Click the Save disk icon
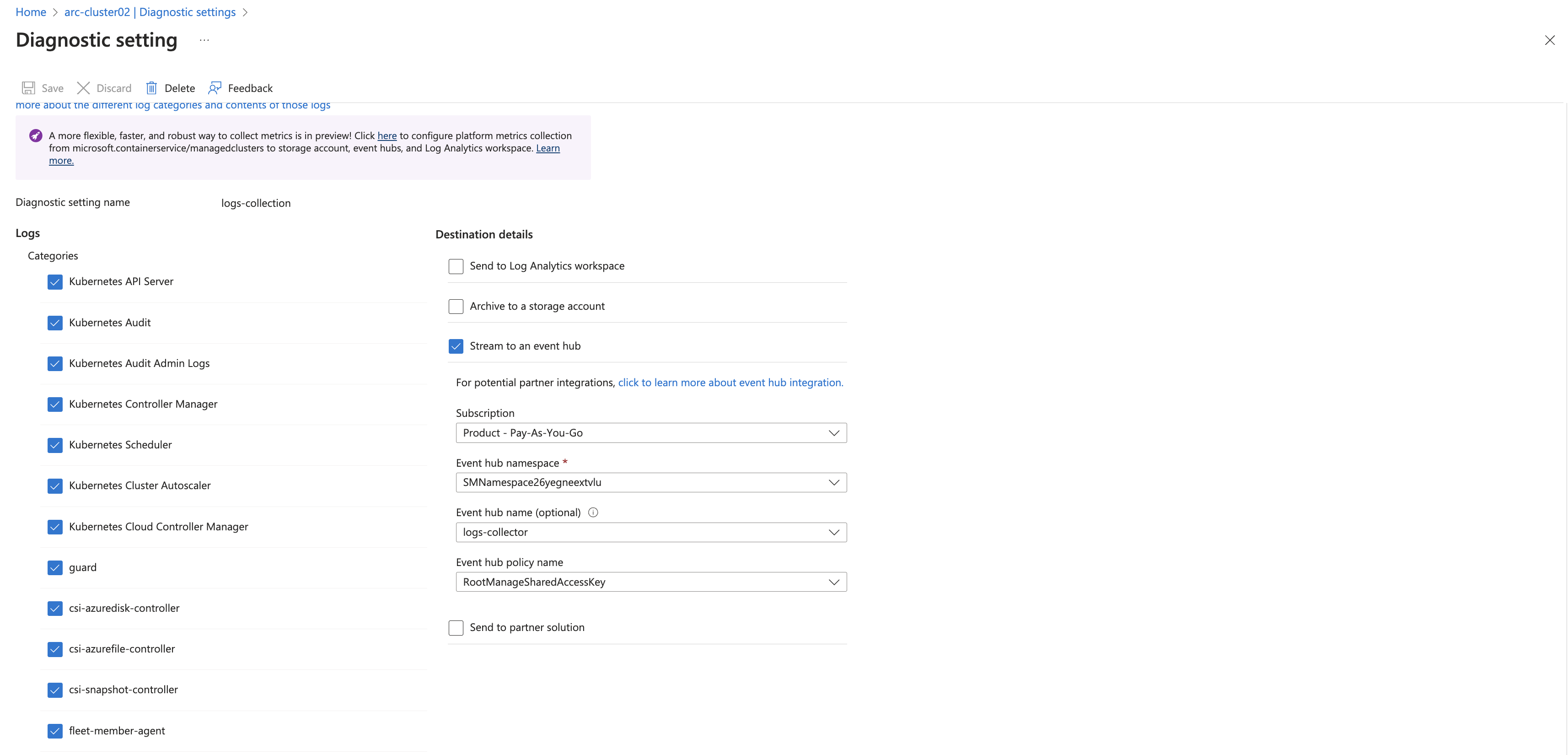Image resolution: width=1568 pixels, height=755 pixels. click(x=28, y=88)
